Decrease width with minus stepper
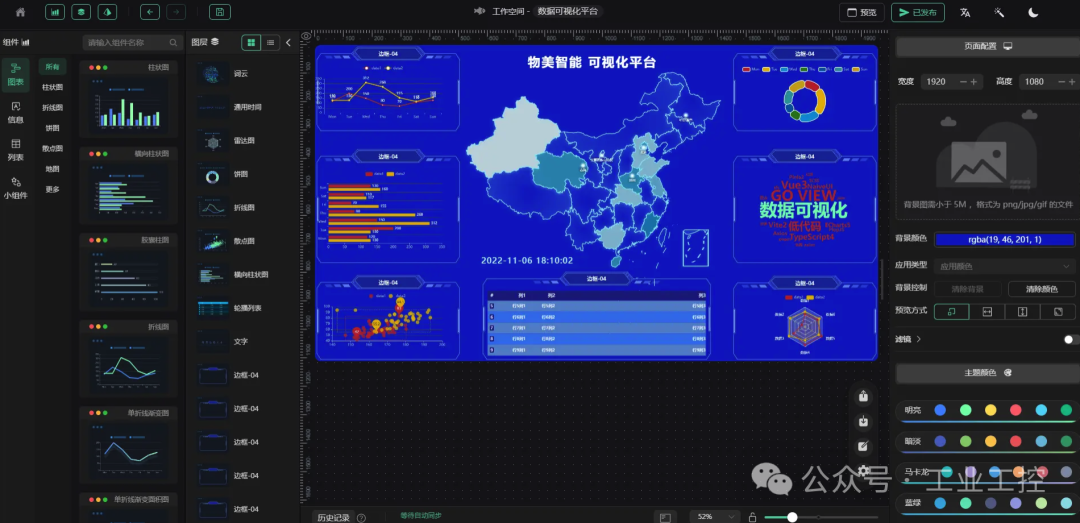This screenshot has width=1080, height=523. pos(964,81)
